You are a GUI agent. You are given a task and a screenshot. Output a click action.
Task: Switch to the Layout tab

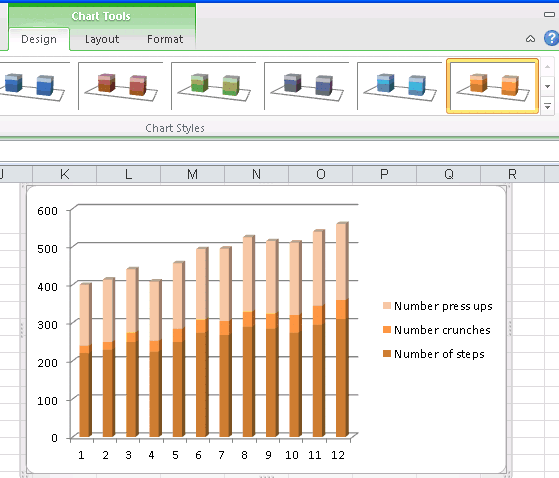[102, 39]
